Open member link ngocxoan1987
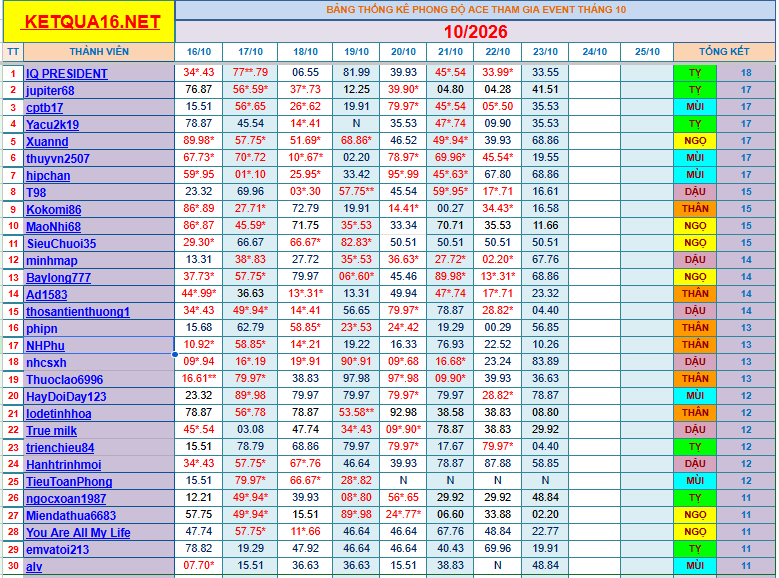This screenshot has height=578, width=779. pyautogui.click(x=66, y=498)
